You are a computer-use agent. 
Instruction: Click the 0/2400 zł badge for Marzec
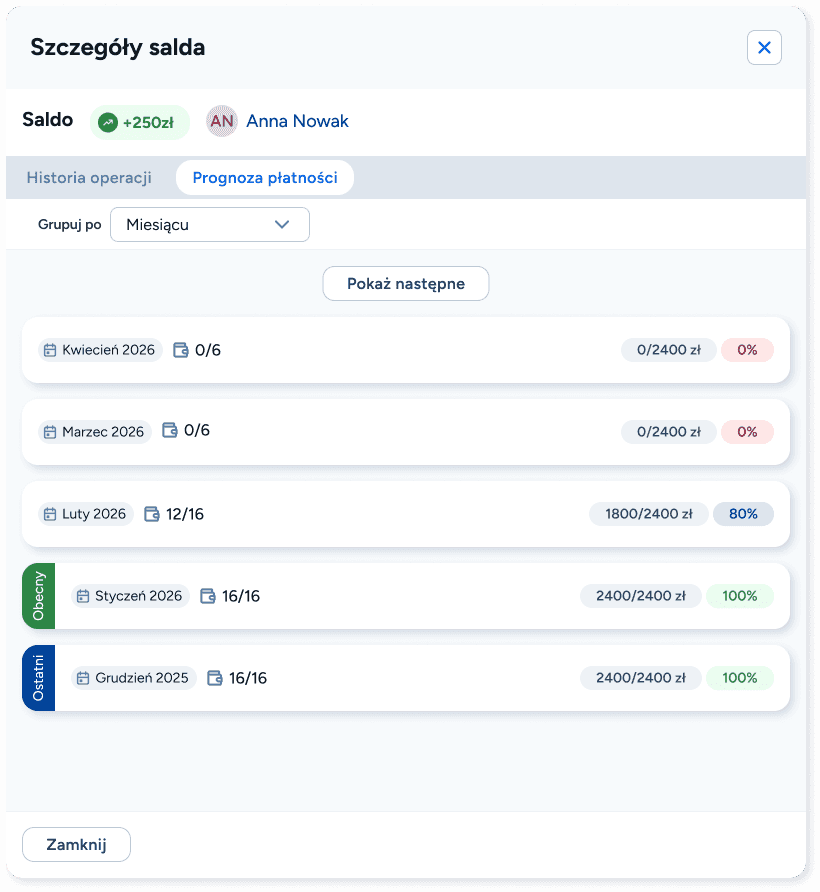pos(668,432)
